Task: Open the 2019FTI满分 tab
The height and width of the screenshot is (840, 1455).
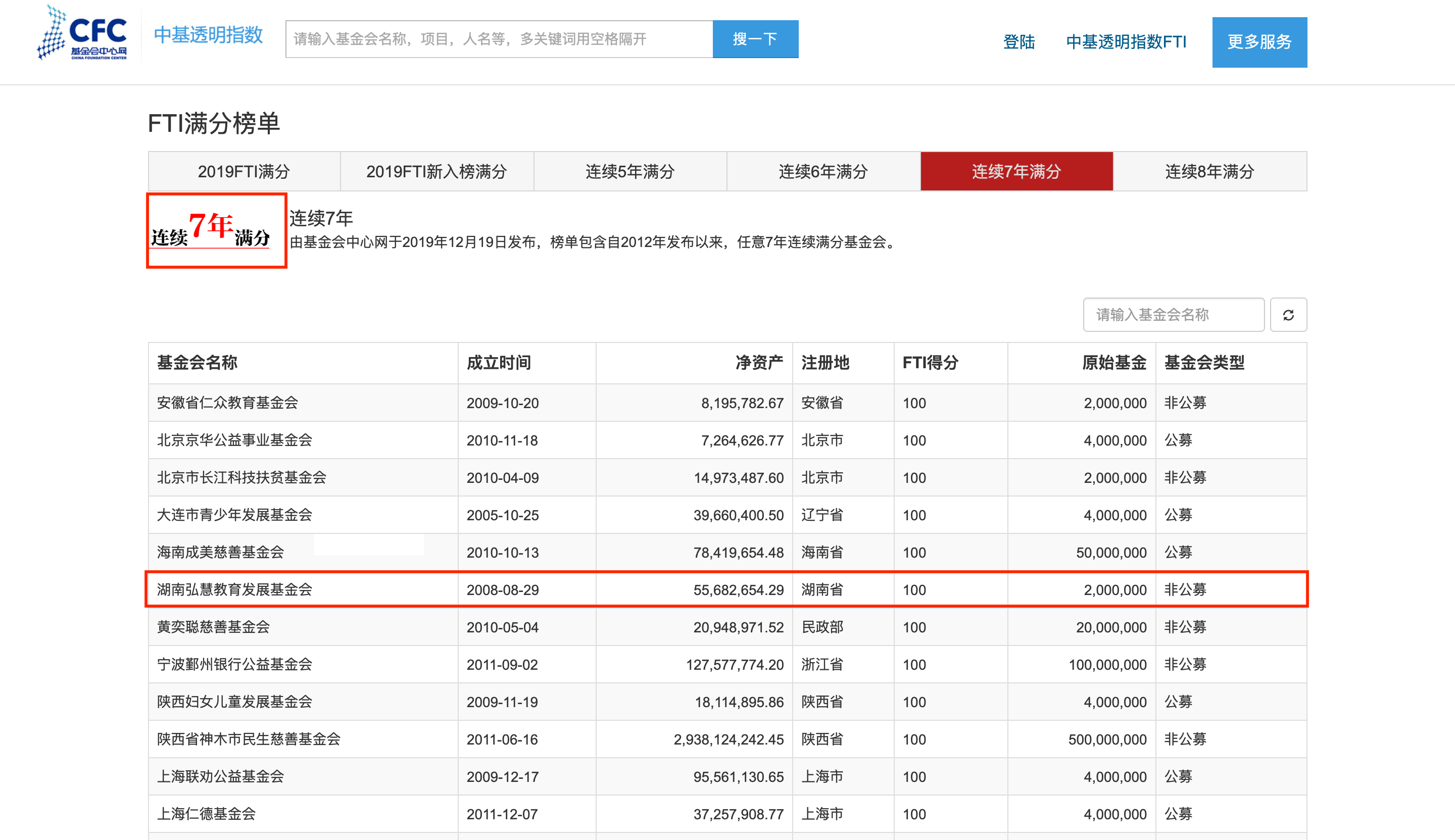Action: coord(244,171)
